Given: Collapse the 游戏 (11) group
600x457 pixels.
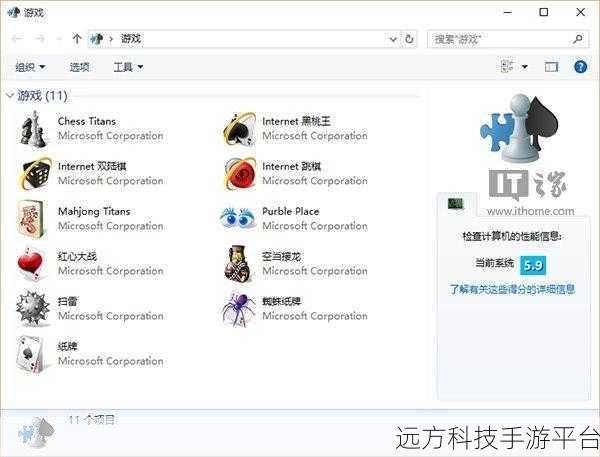Looking at the screenshot, I should click(x=10, y=95).
